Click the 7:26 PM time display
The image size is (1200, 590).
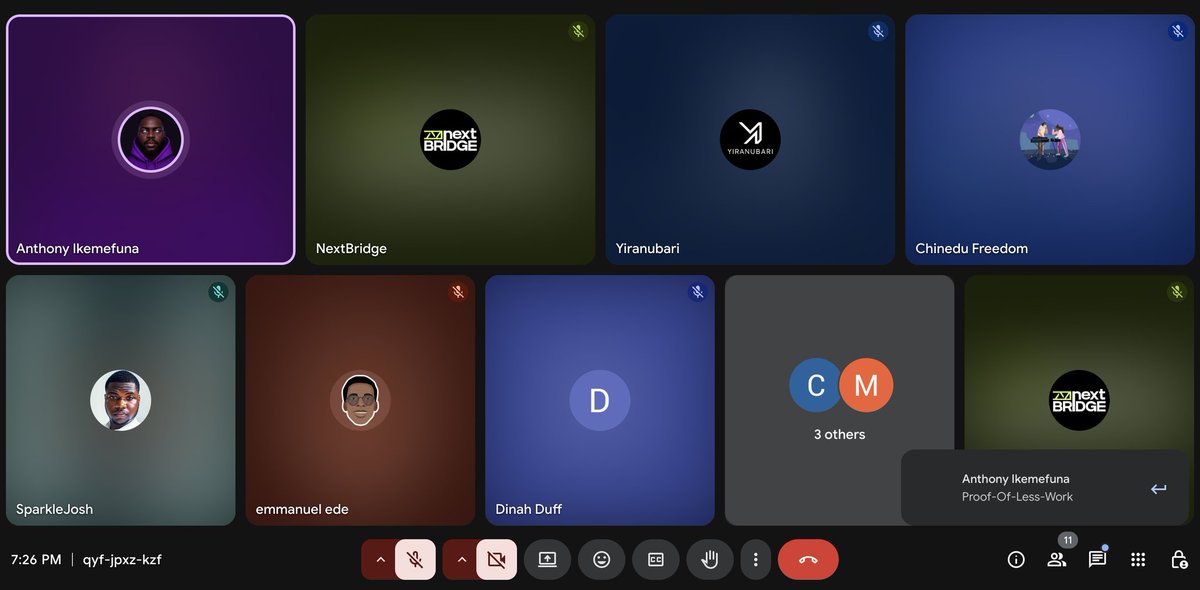(36, 560)
